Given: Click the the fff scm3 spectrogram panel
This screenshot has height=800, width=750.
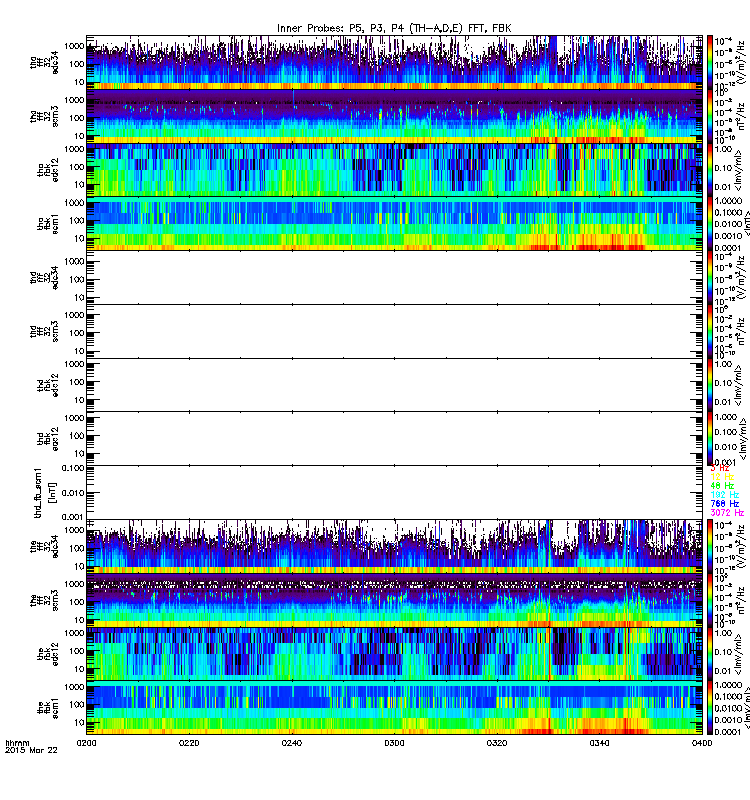Looking at the screenshot, I should (x=394, y=601).
